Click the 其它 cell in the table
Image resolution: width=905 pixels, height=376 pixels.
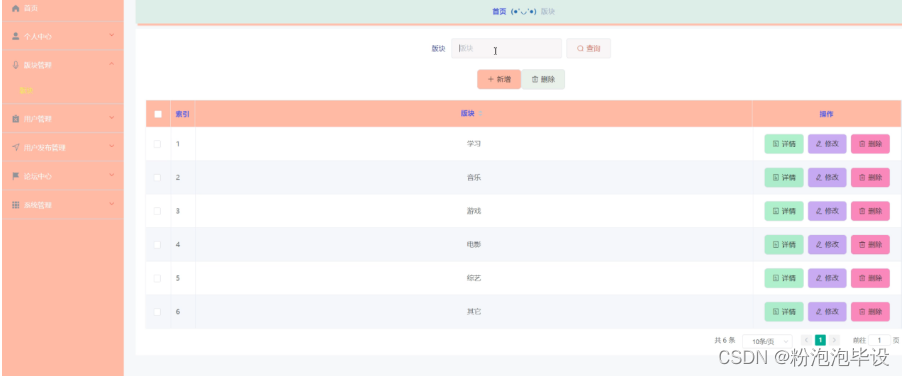[x=474, y=311]
